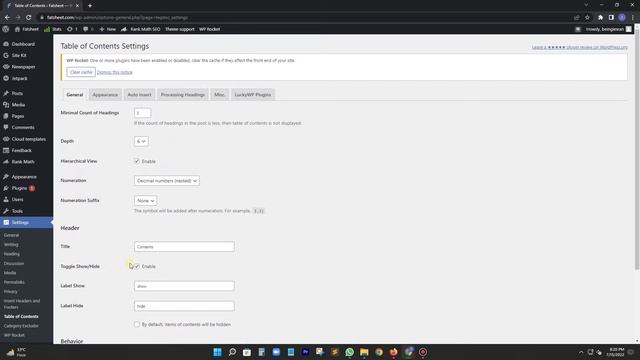The width and height of the screenshot is (640, 360).
Task: Switch to the Misc. tab
Action: point(220,95)
